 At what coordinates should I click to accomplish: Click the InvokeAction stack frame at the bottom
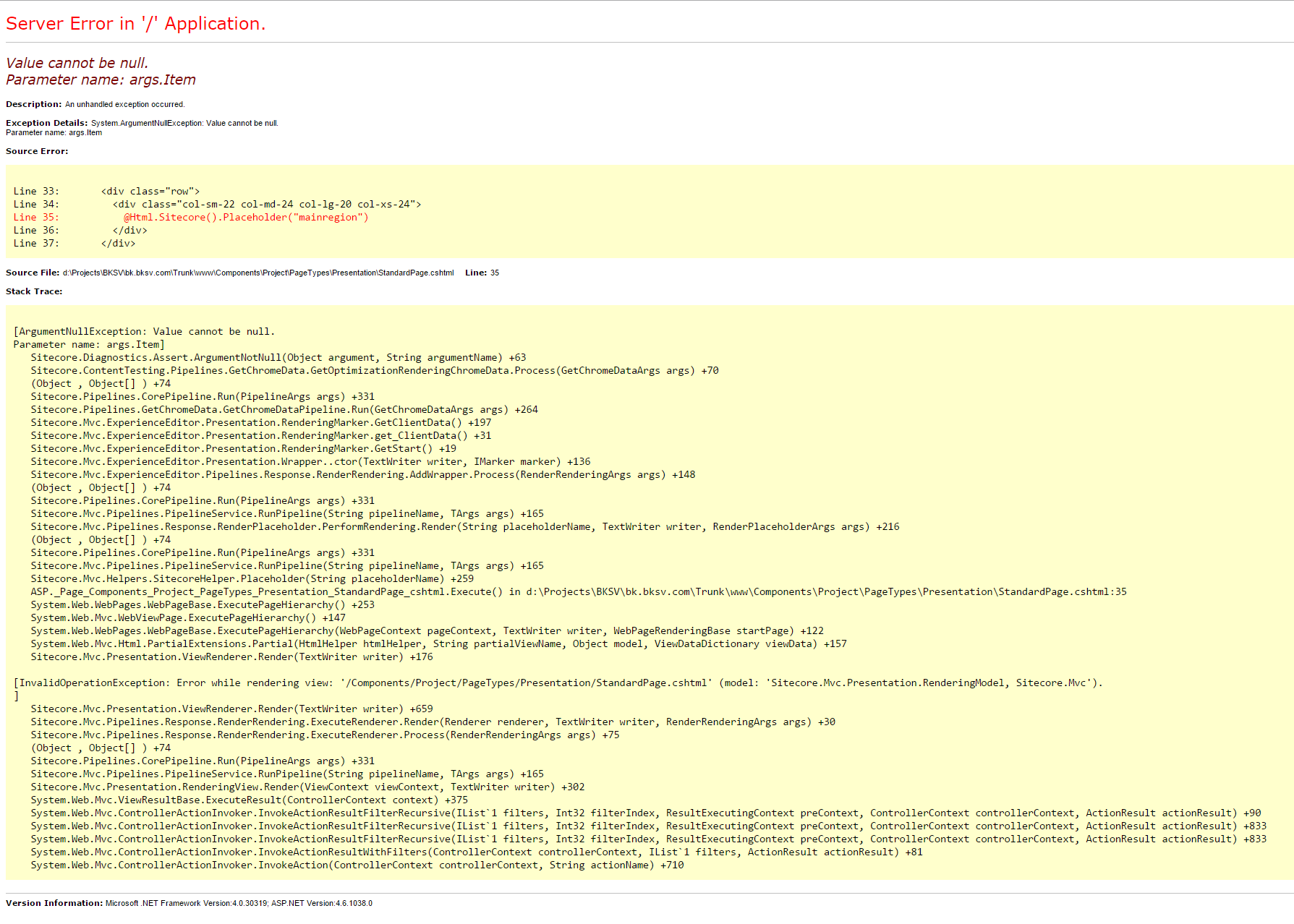click(x=356, y=865)
